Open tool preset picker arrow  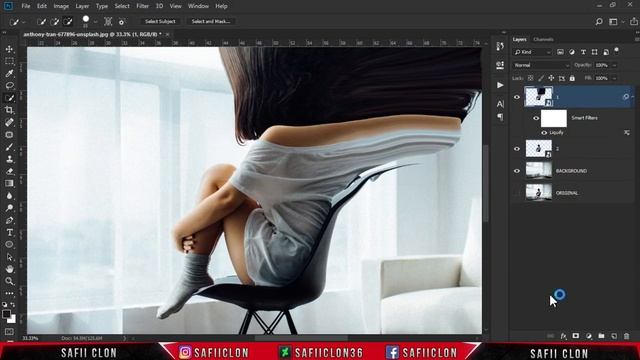(x=24, y=22)
